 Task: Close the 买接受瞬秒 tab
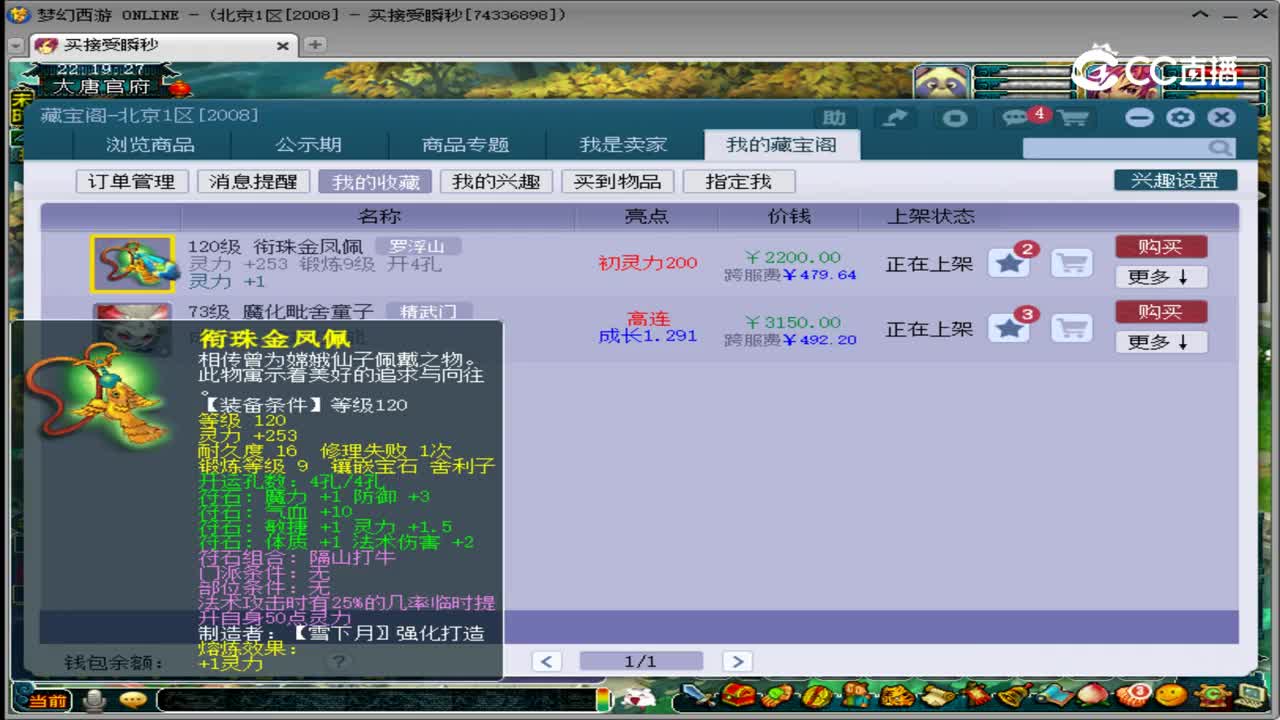point(283,46)
